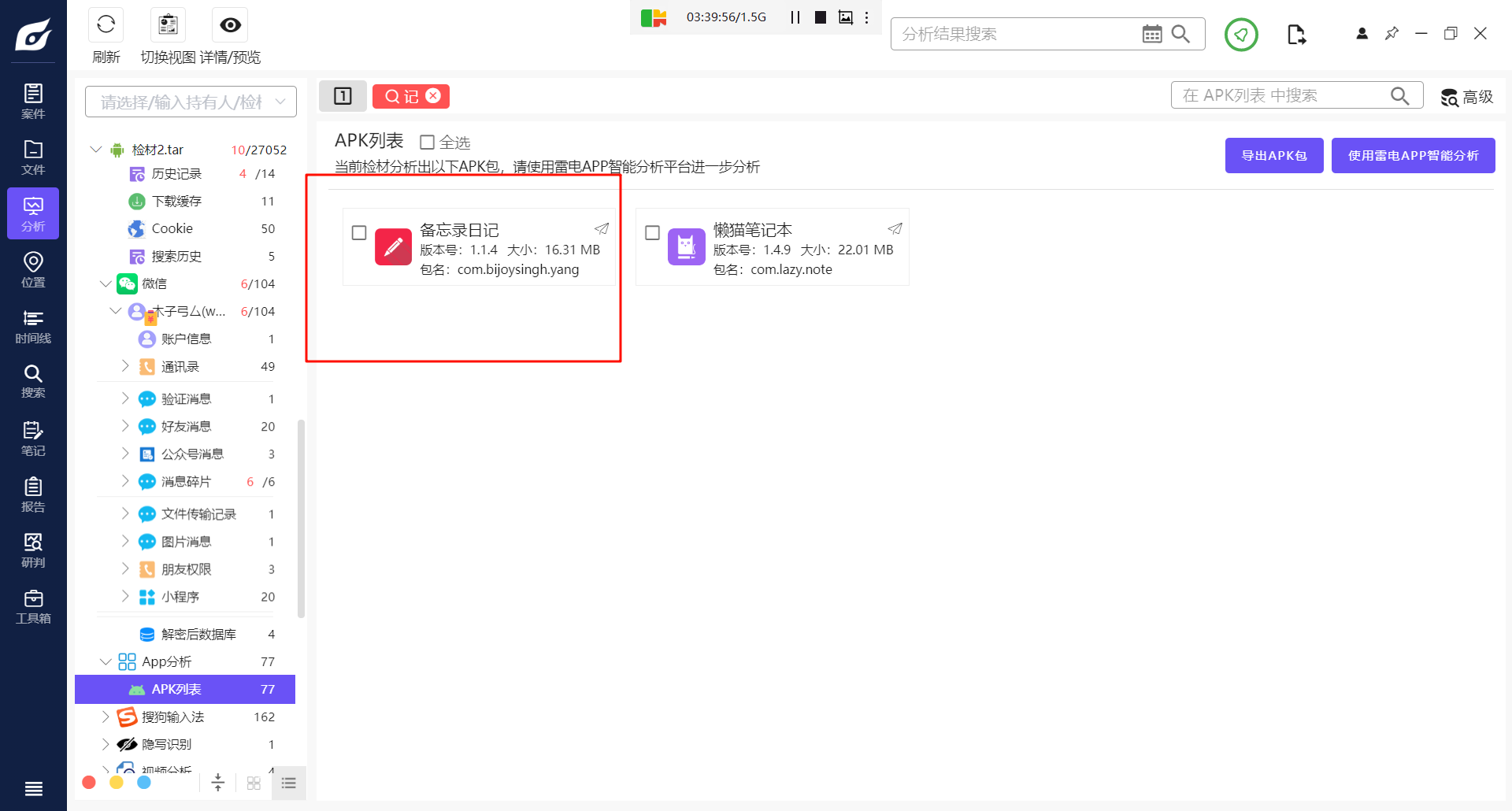Viewport: 1512px width, 811px height.
Task: Check the 全选 select-all checkbox
Action: 428,143
